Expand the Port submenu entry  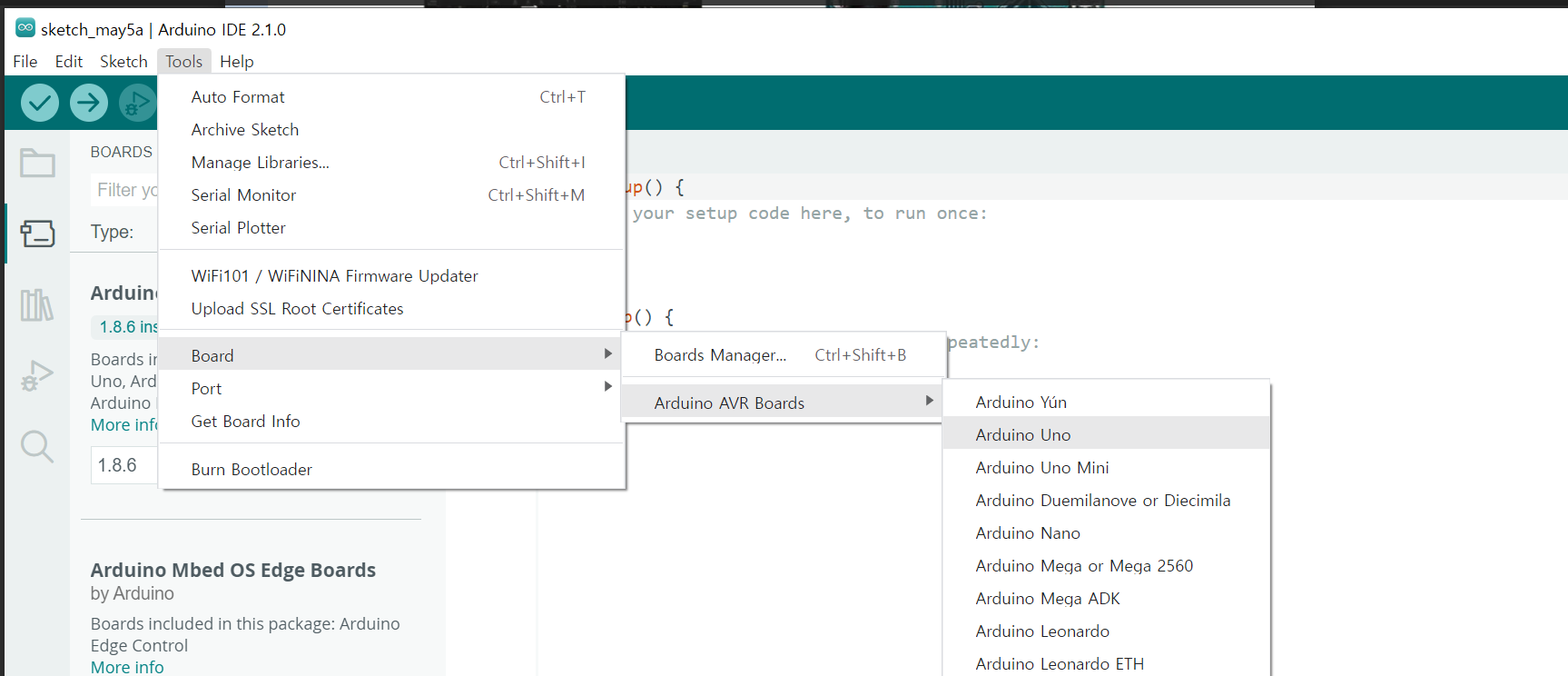tap(392, 388)
